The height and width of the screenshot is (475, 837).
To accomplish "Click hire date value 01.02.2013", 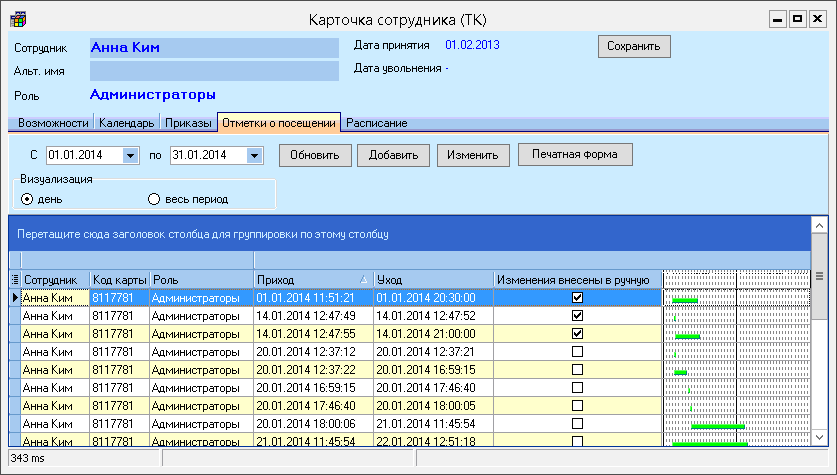I will pyautogui.click(x=472, y=45).
